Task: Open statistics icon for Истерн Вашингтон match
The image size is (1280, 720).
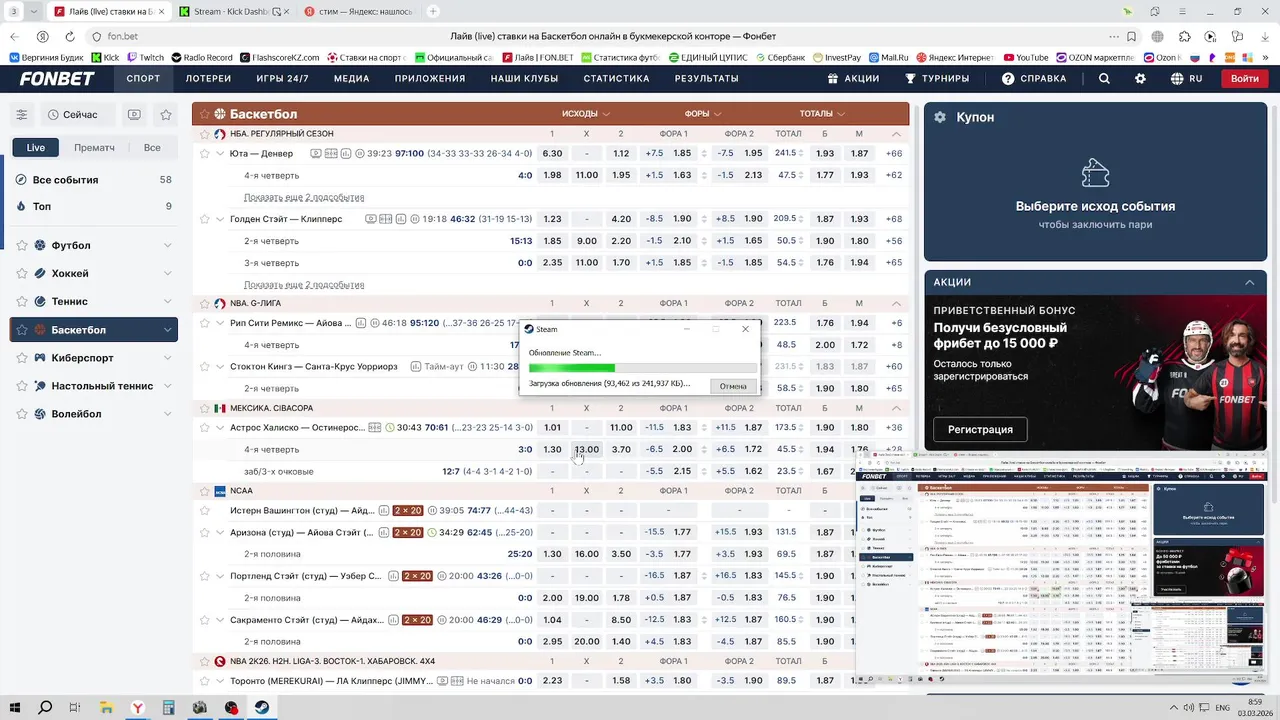Action: click(384, 511)
